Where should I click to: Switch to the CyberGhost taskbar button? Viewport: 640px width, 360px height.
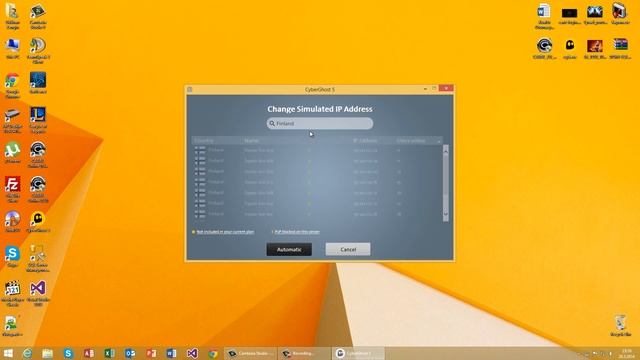point(358,353)
